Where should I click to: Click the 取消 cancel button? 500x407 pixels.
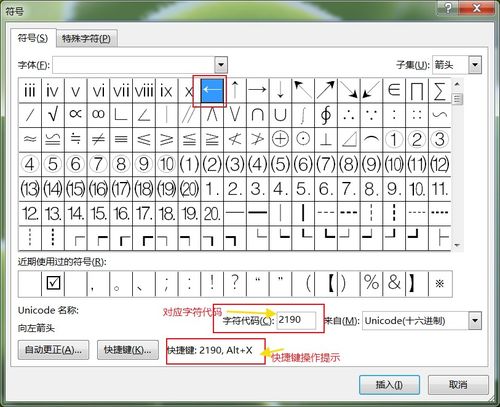[458, 385]
